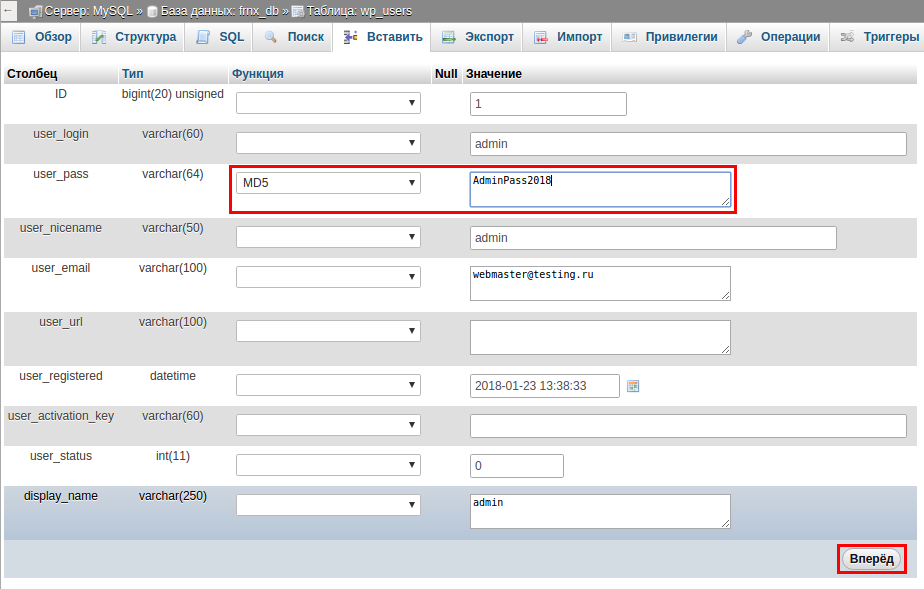Open calendar picker next to user_registered
Screen dimensions: 924x589
point(633,386)
